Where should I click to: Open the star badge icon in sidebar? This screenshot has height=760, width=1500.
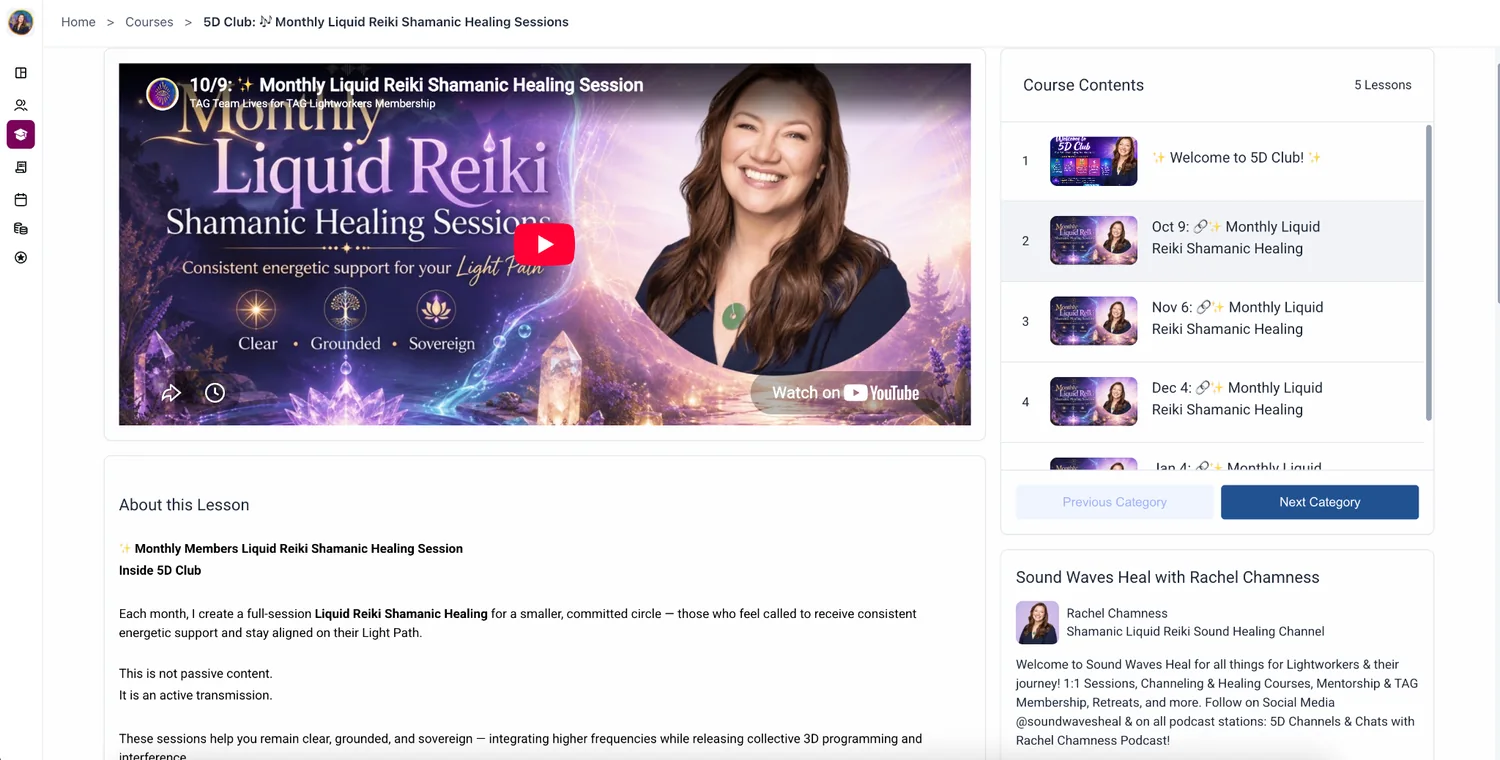coord(21,258)
